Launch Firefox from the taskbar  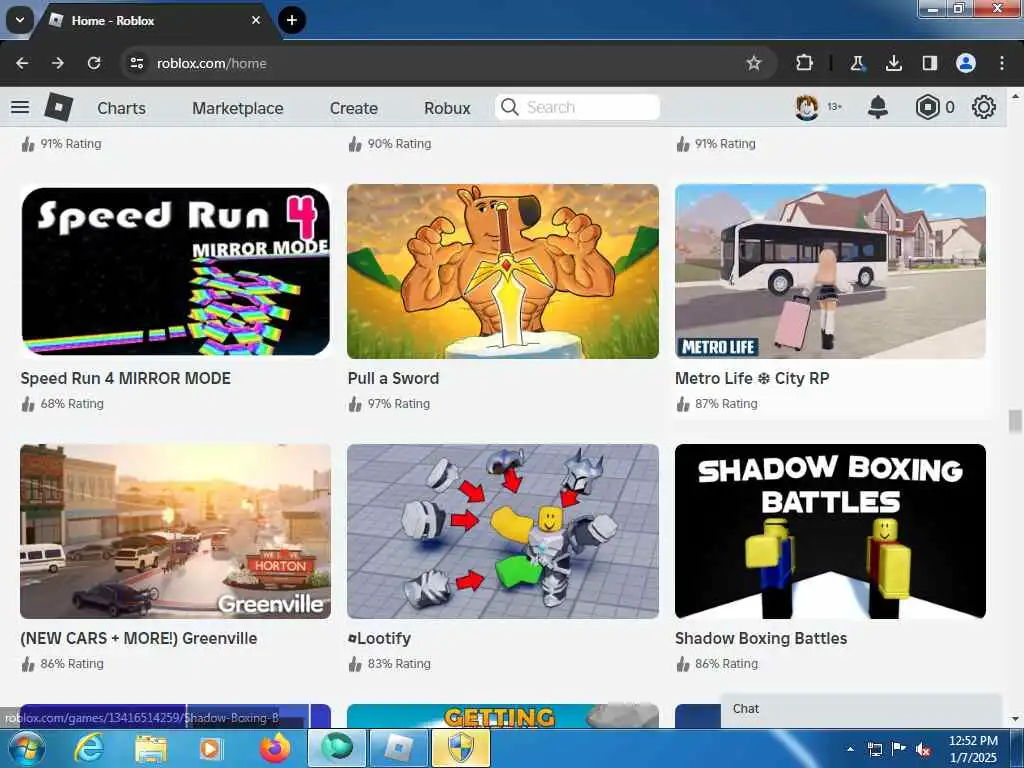click(275, 748)
